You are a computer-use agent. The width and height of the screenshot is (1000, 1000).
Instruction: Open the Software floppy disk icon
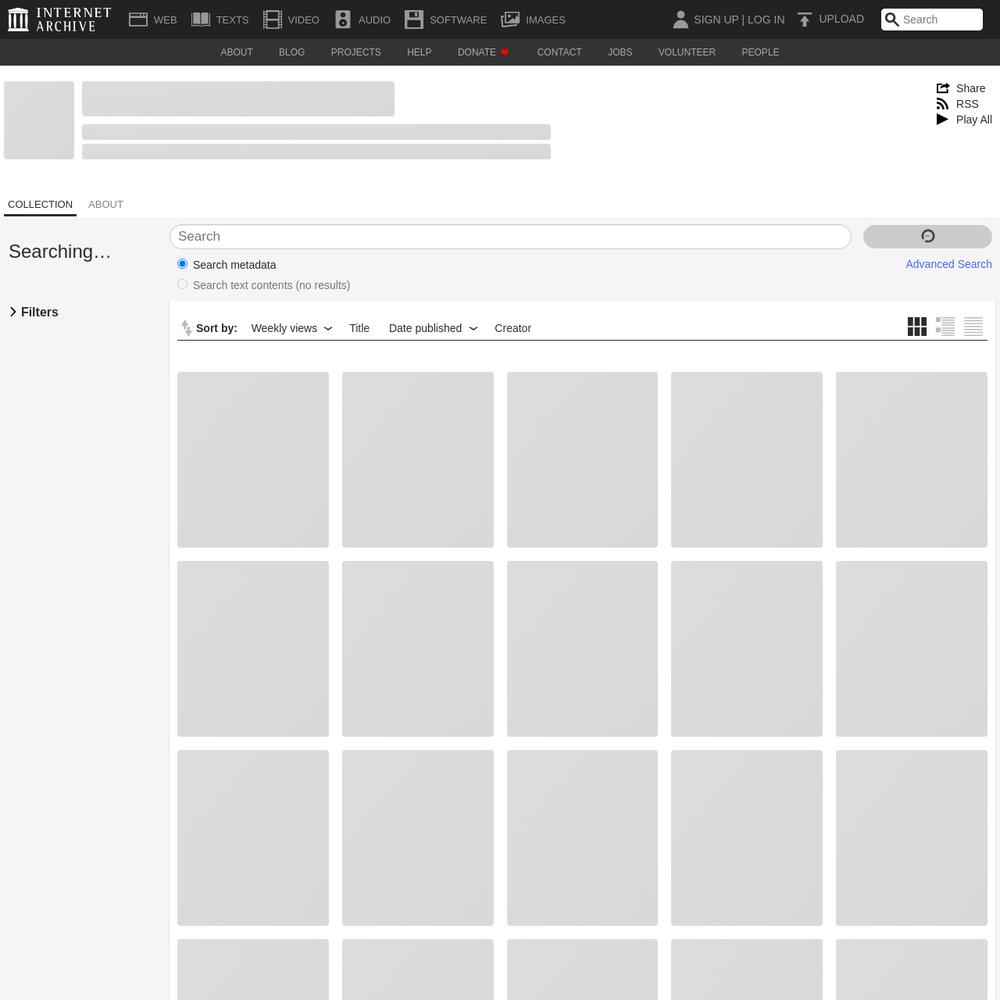(x=414, y=19)
